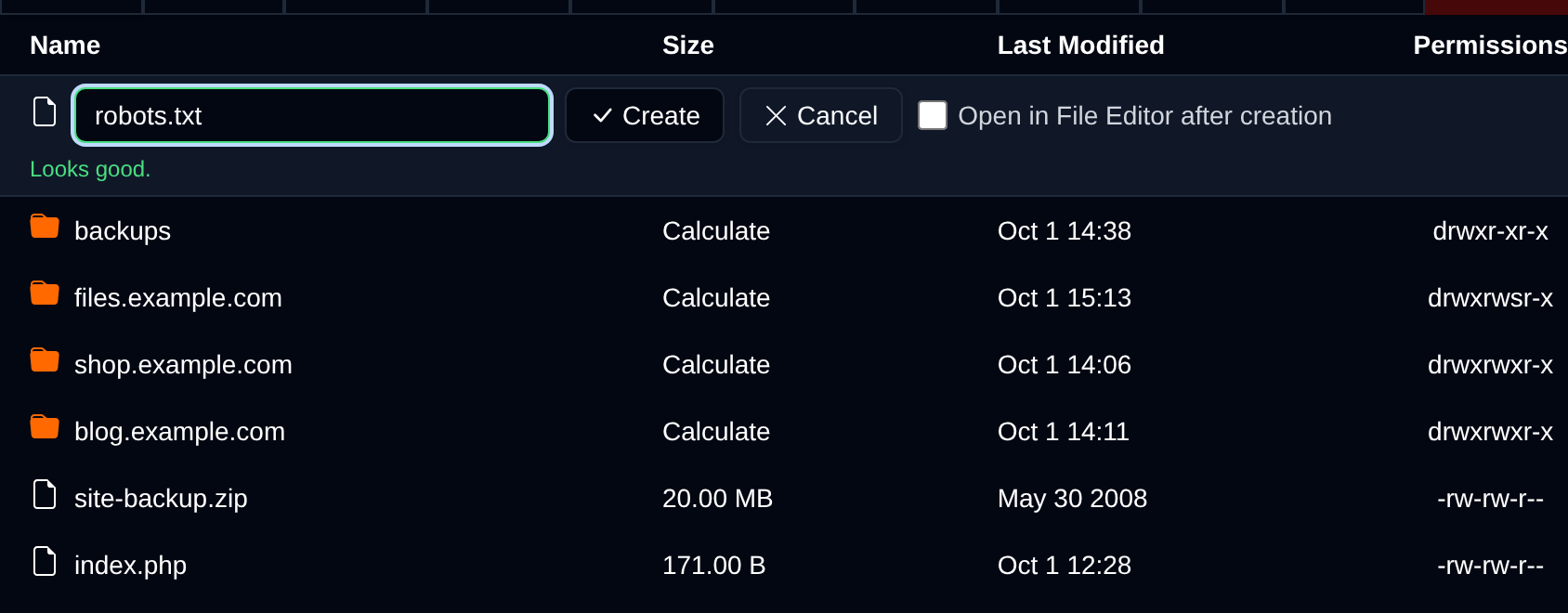Click the Create button

[x=645, y=115]
